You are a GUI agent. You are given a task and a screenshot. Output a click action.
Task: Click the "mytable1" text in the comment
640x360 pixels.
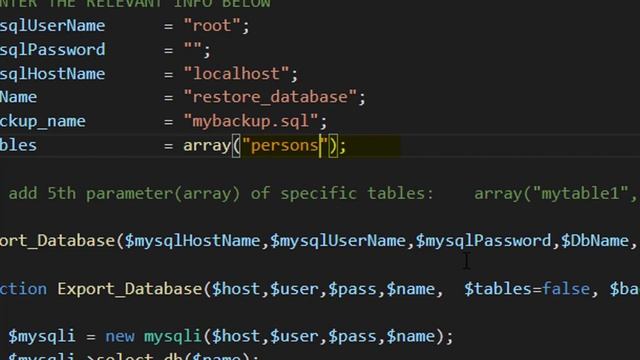[x=580, y=193]
